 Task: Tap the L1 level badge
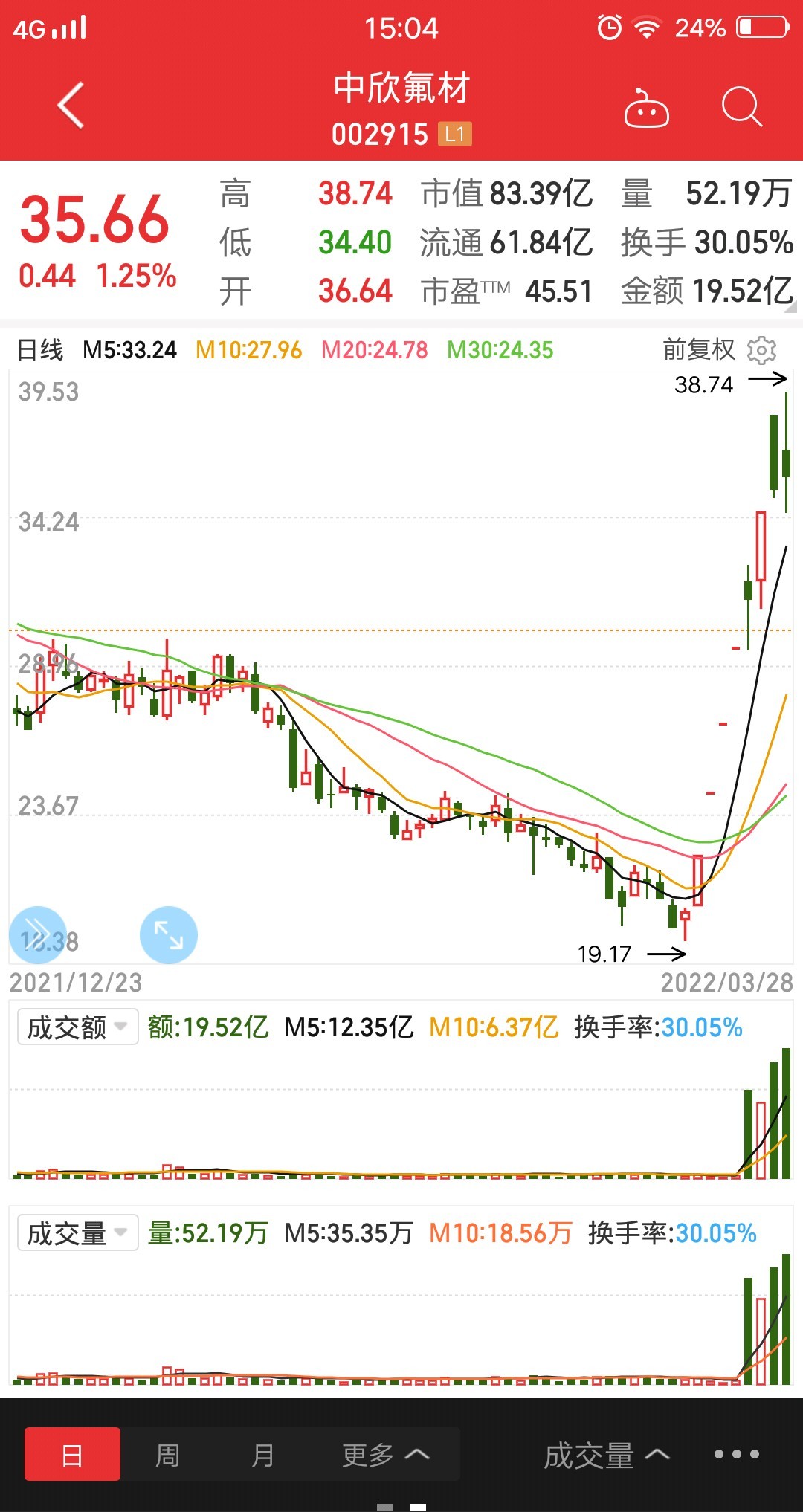point(455,135)
